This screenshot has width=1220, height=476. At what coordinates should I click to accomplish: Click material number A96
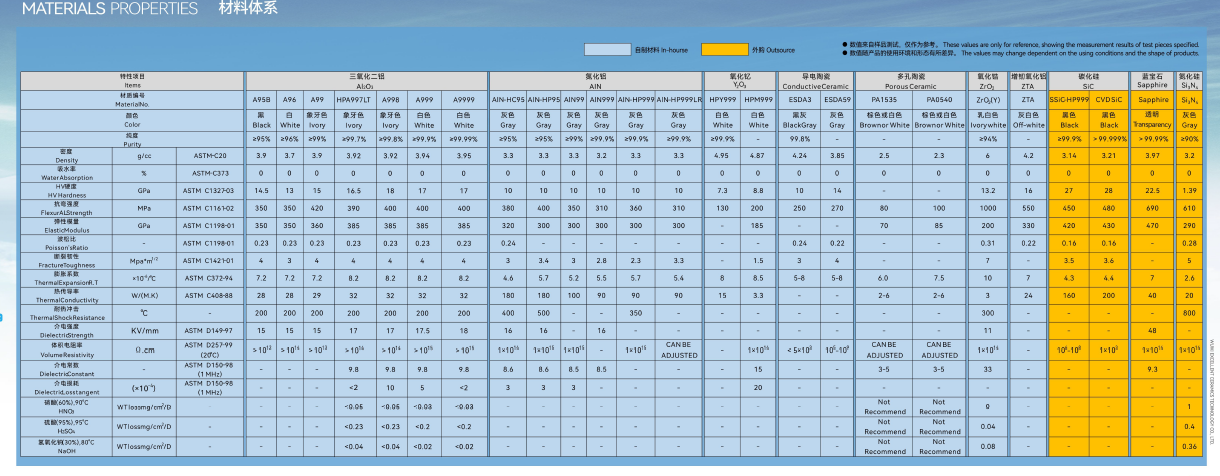(x=289, y=100)
